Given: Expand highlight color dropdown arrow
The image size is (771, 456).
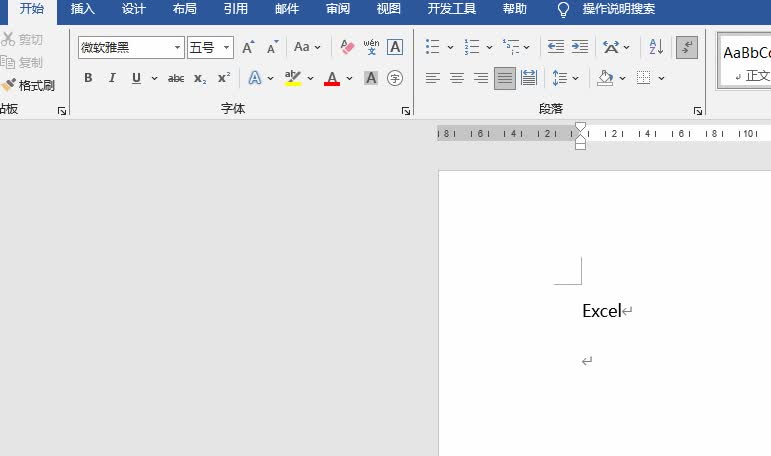Looking at the screenshot, I should click(x=310, y=78).
